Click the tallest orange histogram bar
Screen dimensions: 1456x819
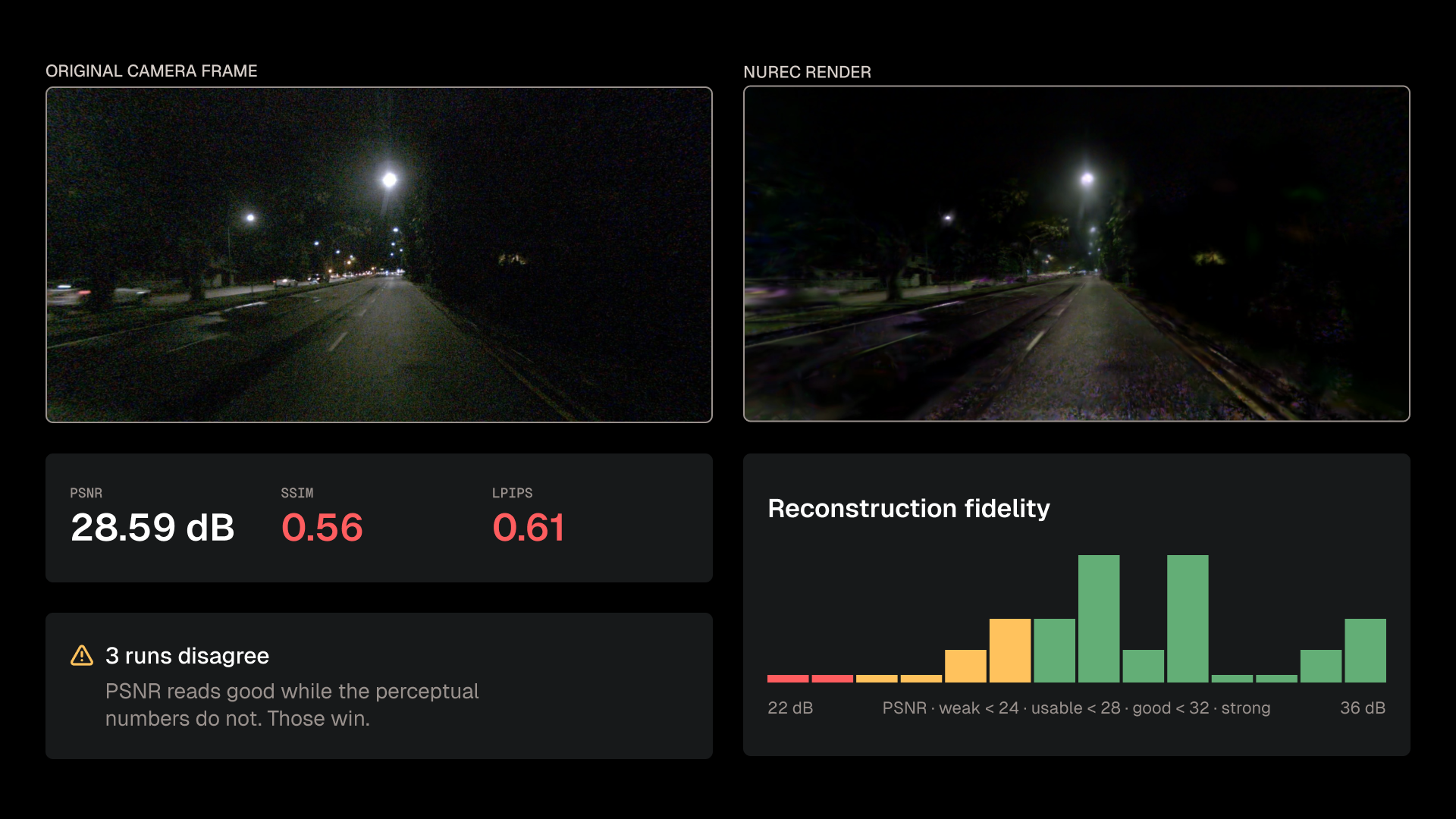click(x=1010, y=651)
